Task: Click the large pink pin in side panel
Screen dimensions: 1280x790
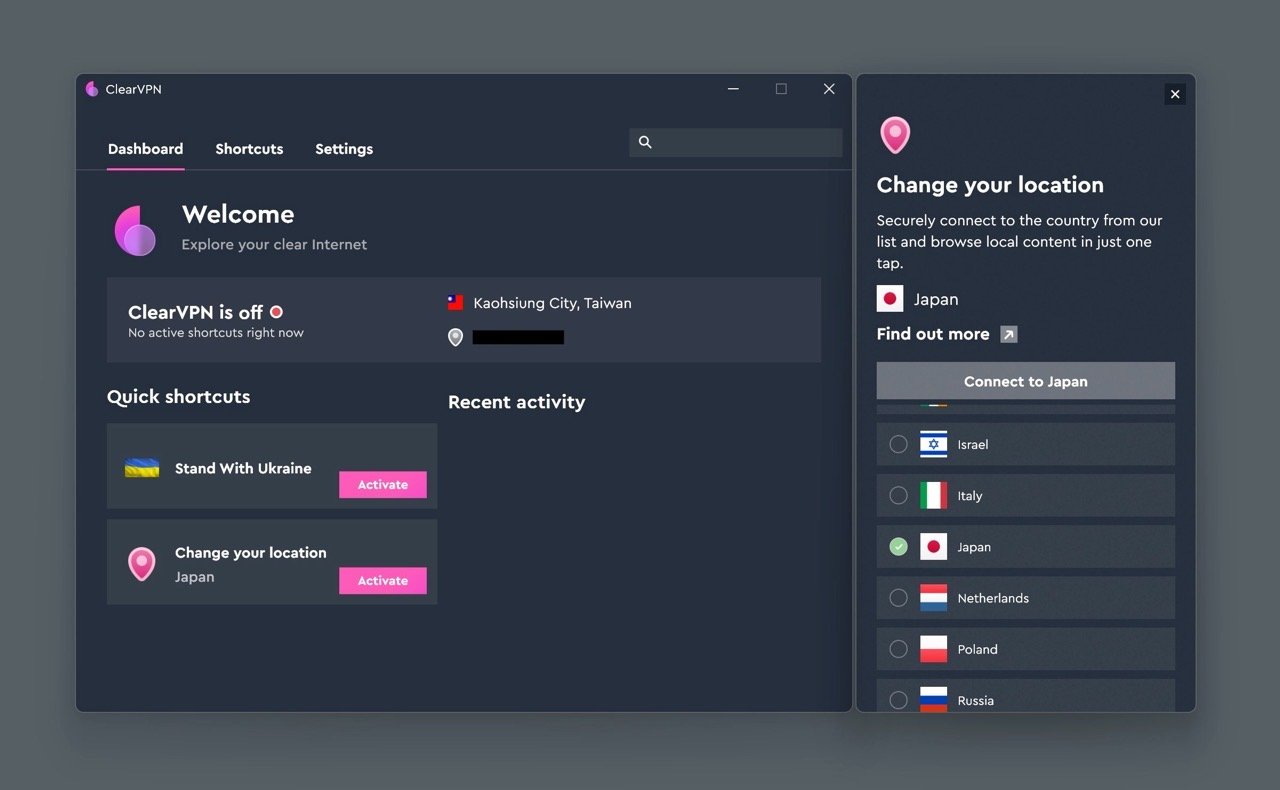Action: pyautogui.click(x=895, y=135)
